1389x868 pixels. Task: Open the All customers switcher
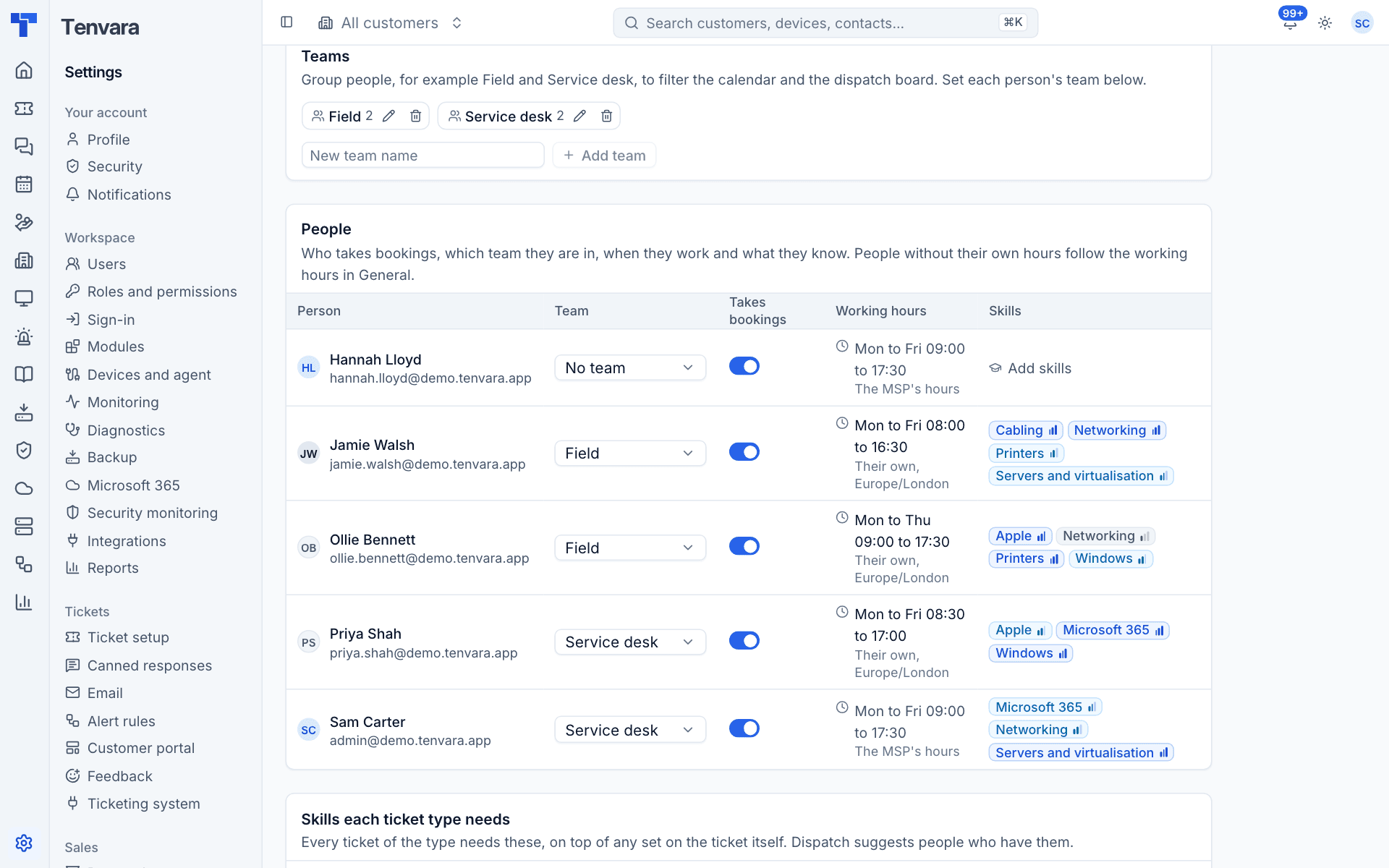point(391,23)
